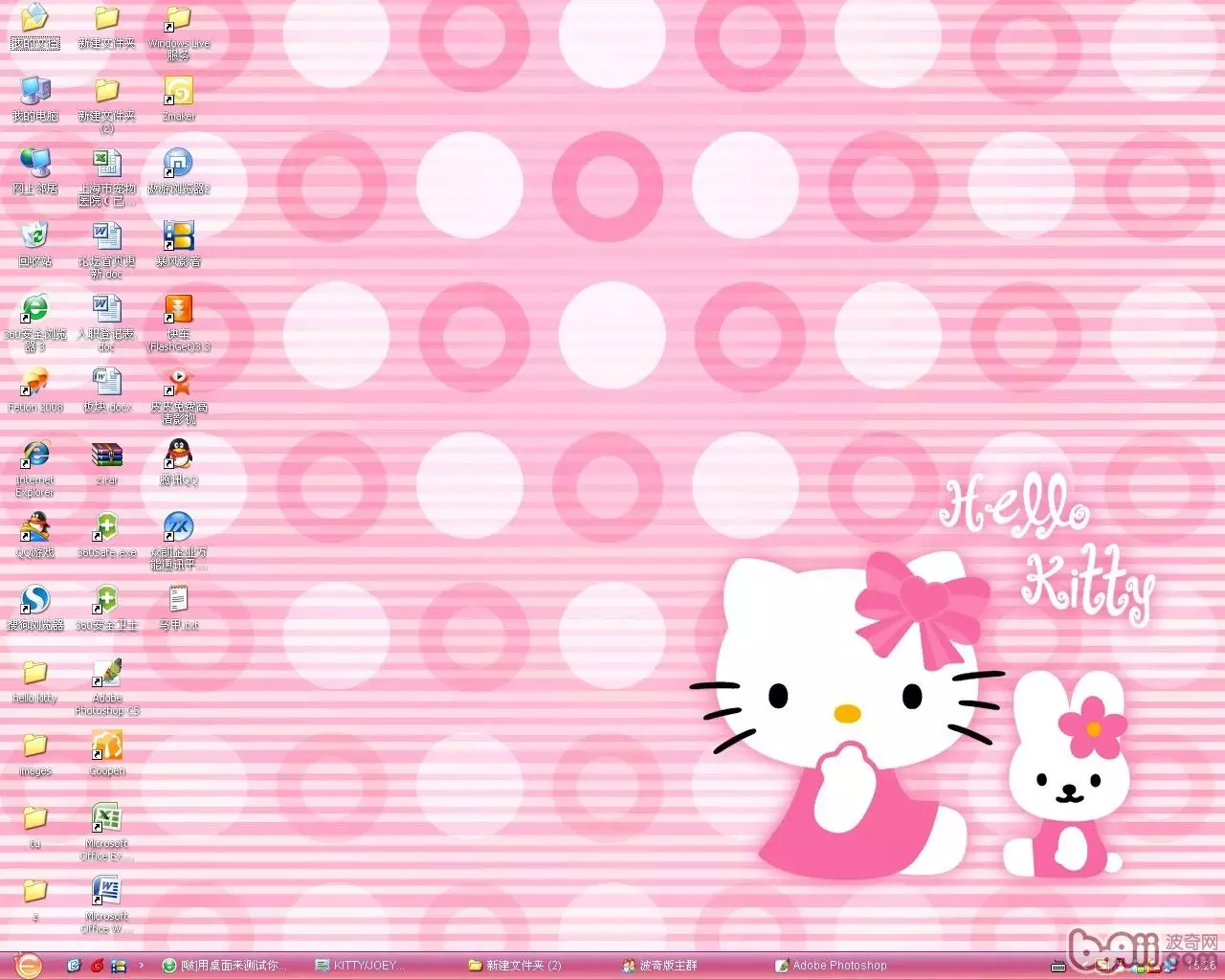Screen dimensions: 1225x980
Task: Open the 上海市宠物医院 Excel file
Action: (x=106, y=177)
